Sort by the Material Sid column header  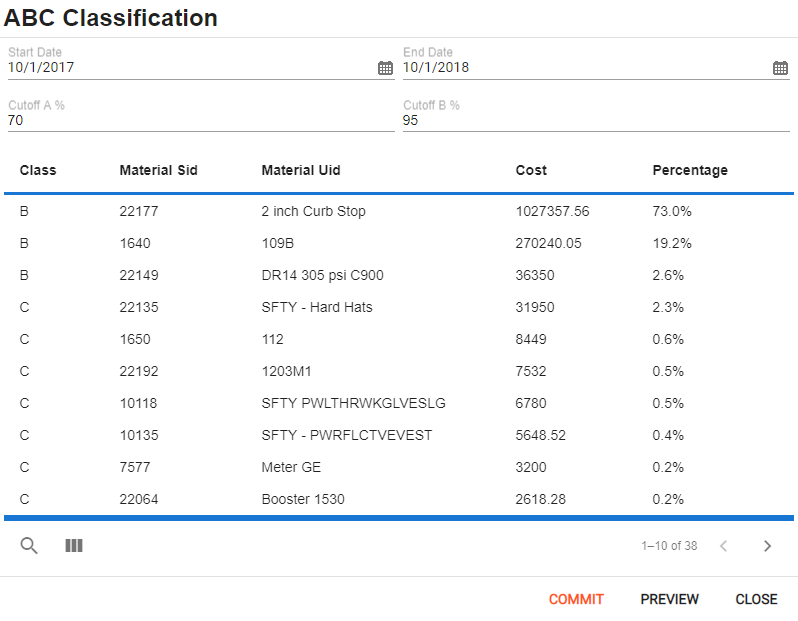pos(158,170)
